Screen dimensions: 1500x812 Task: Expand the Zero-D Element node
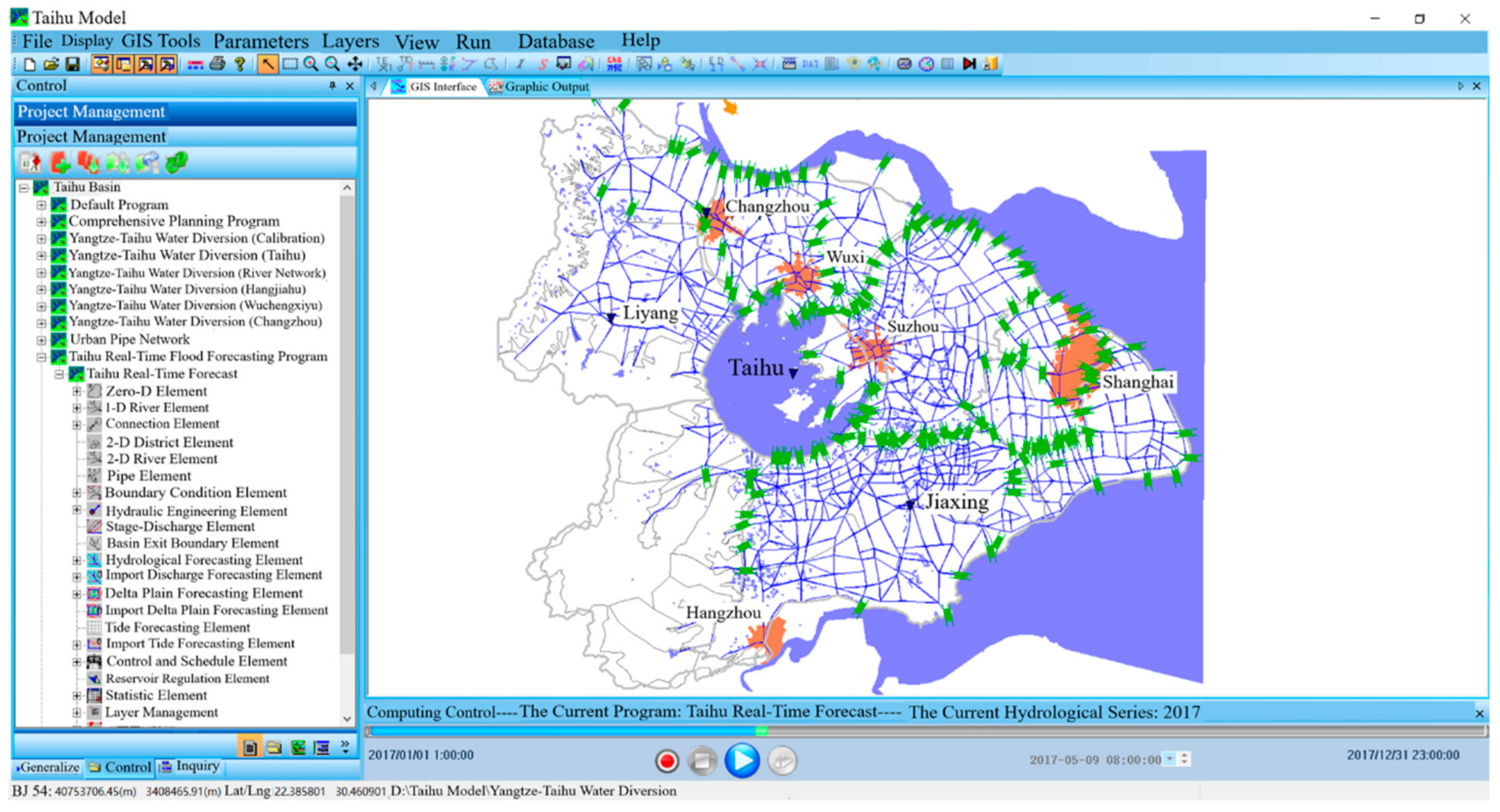point(77,391)
